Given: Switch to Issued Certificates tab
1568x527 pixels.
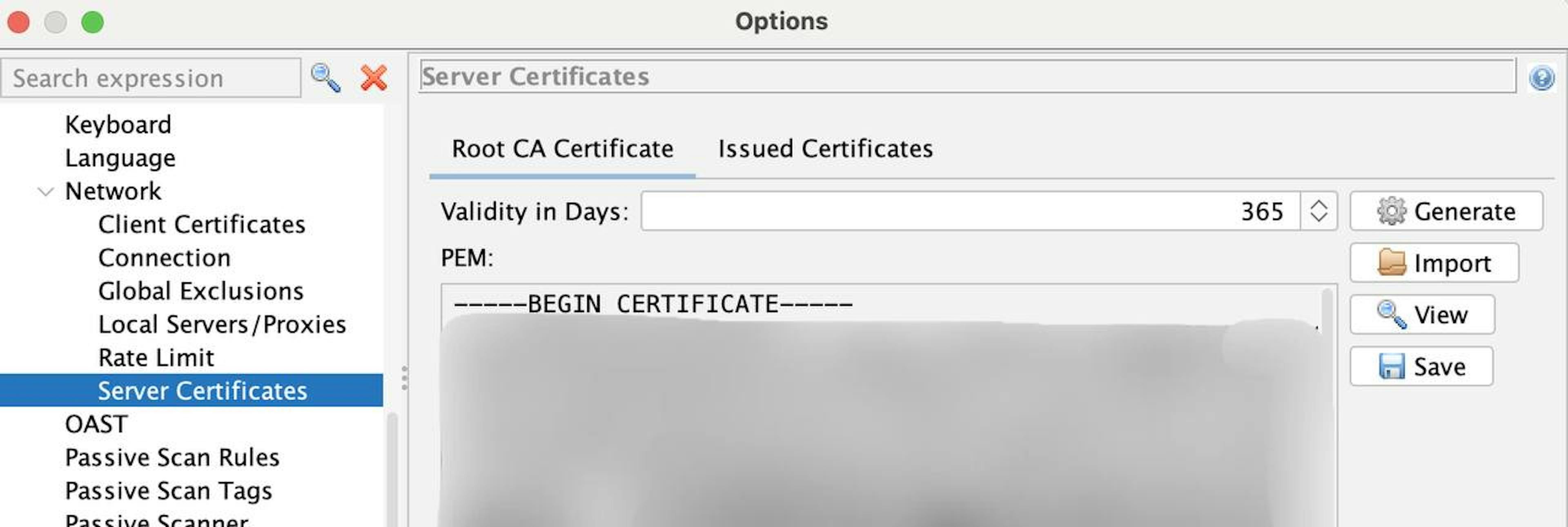Looking at the screenshot, I should (825, 149).
